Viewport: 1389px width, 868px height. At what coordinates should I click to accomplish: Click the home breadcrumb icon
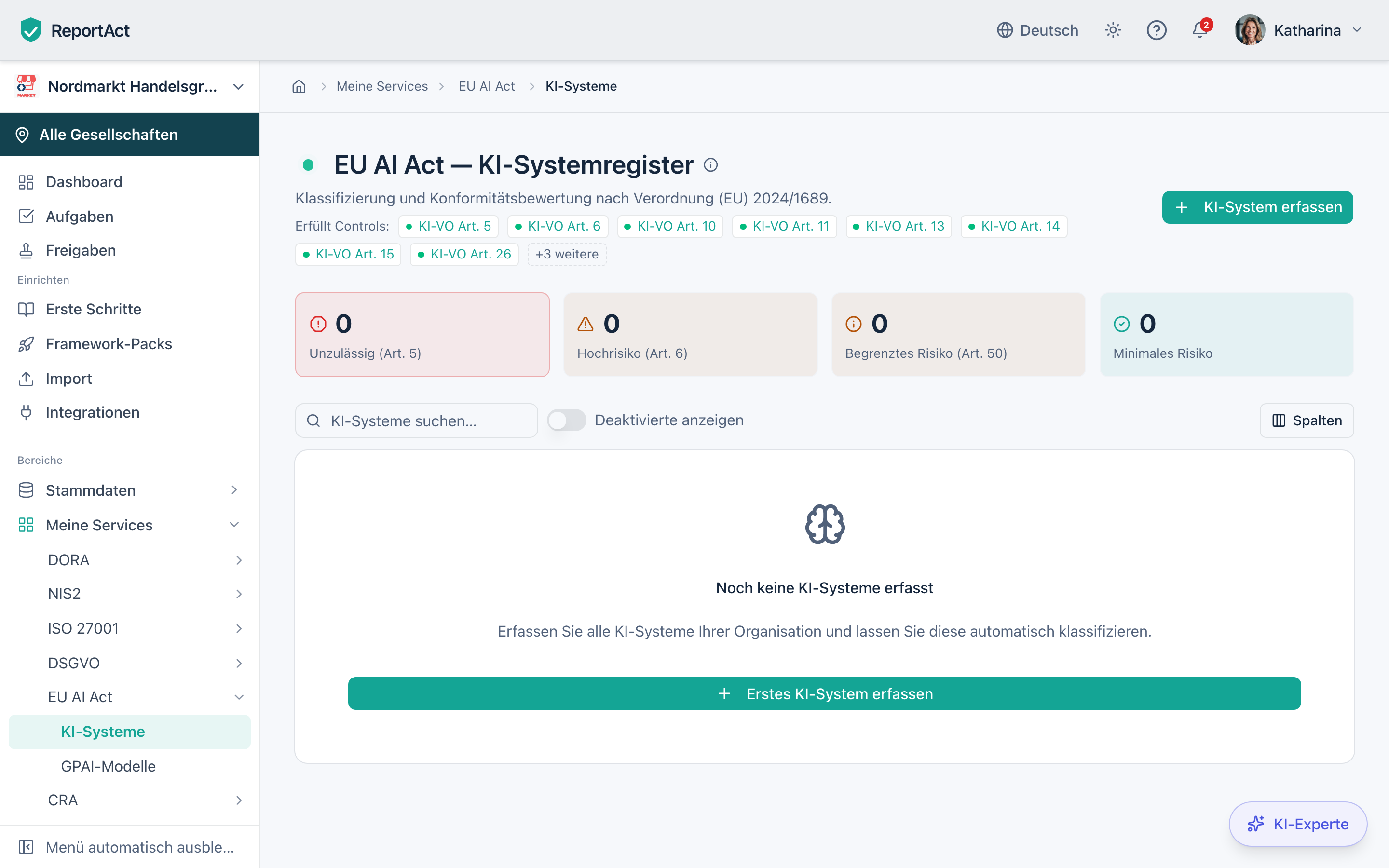click(299, 86)
